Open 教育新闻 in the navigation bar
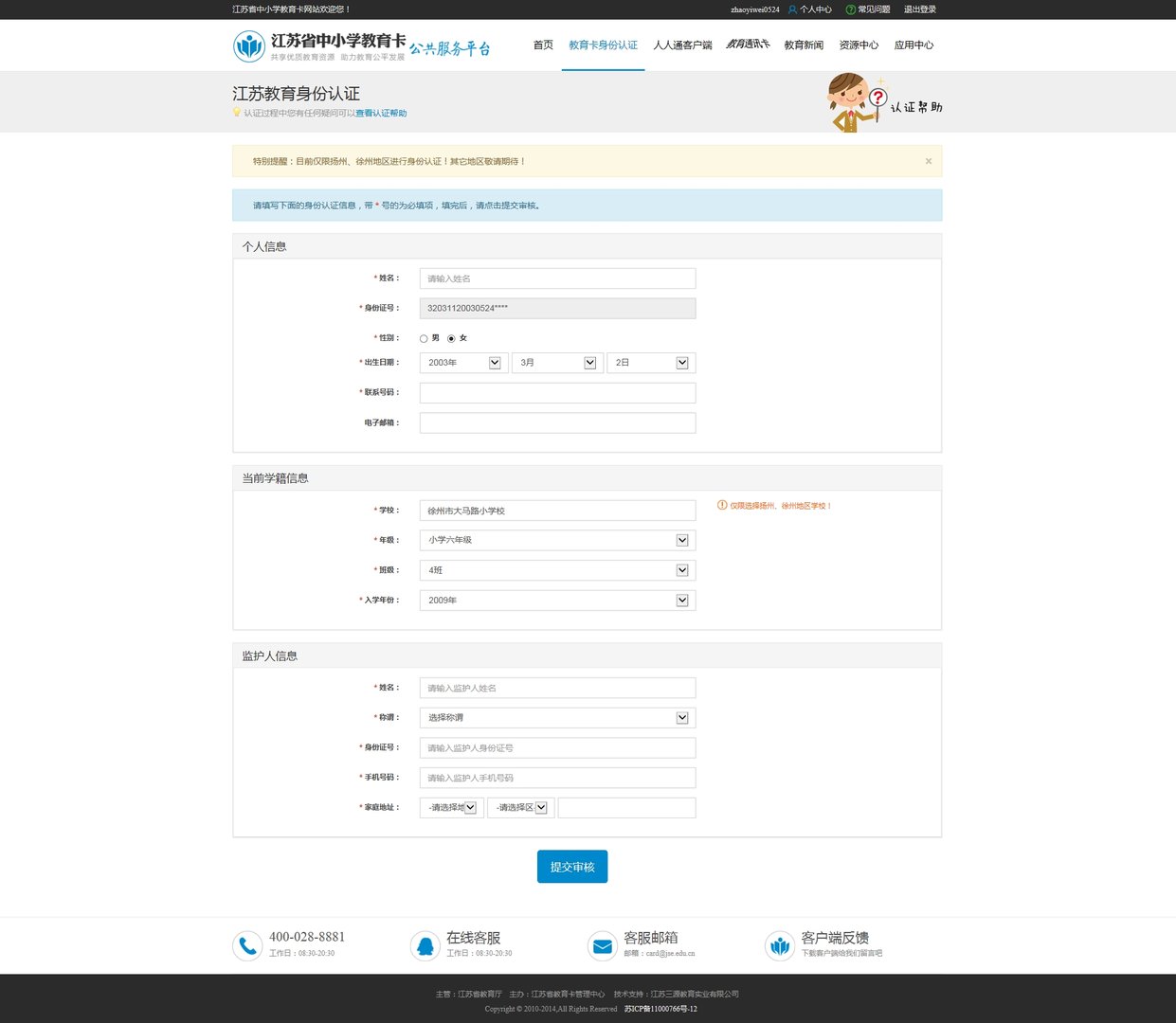Viewport: 1176px width, 1023px height. pyautogui.click(x=804, y=45)
